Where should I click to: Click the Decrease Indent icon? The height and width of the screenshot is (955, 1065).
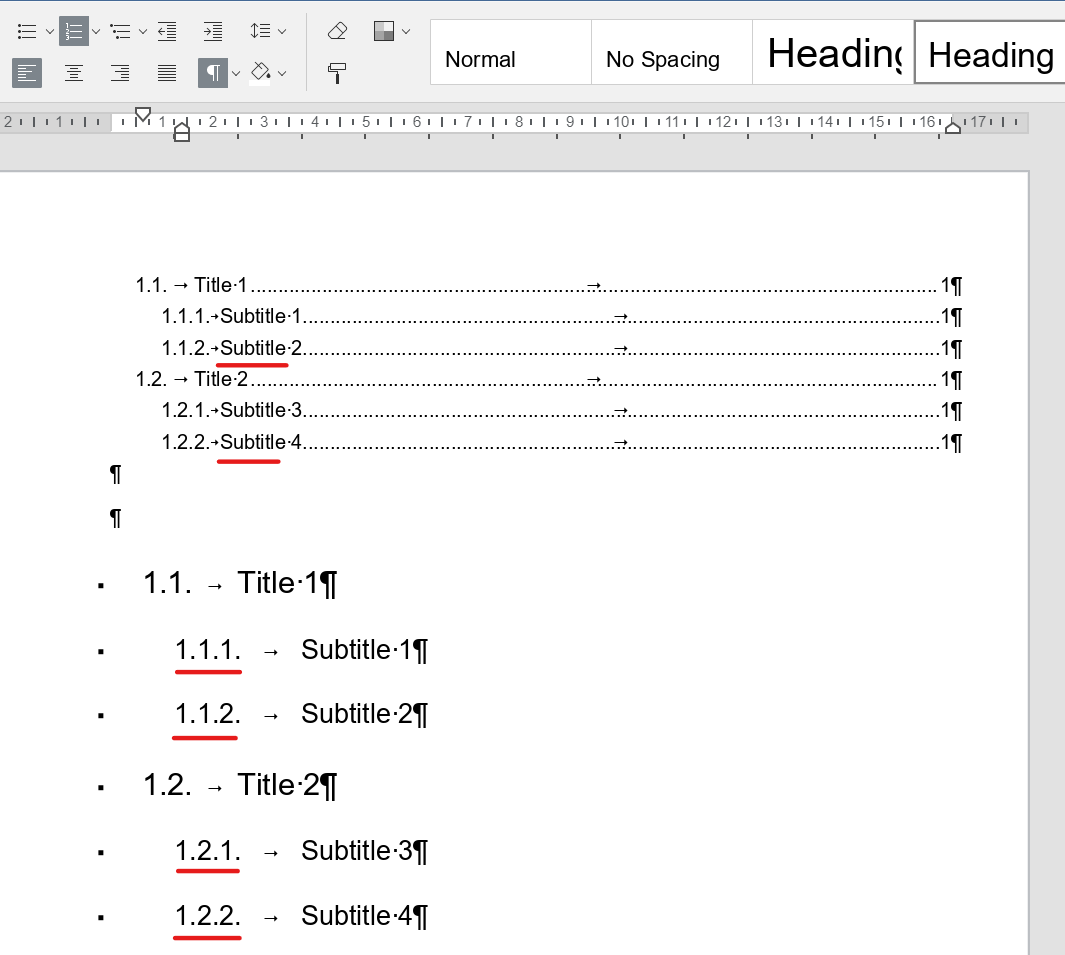click(x=167, y=31)
